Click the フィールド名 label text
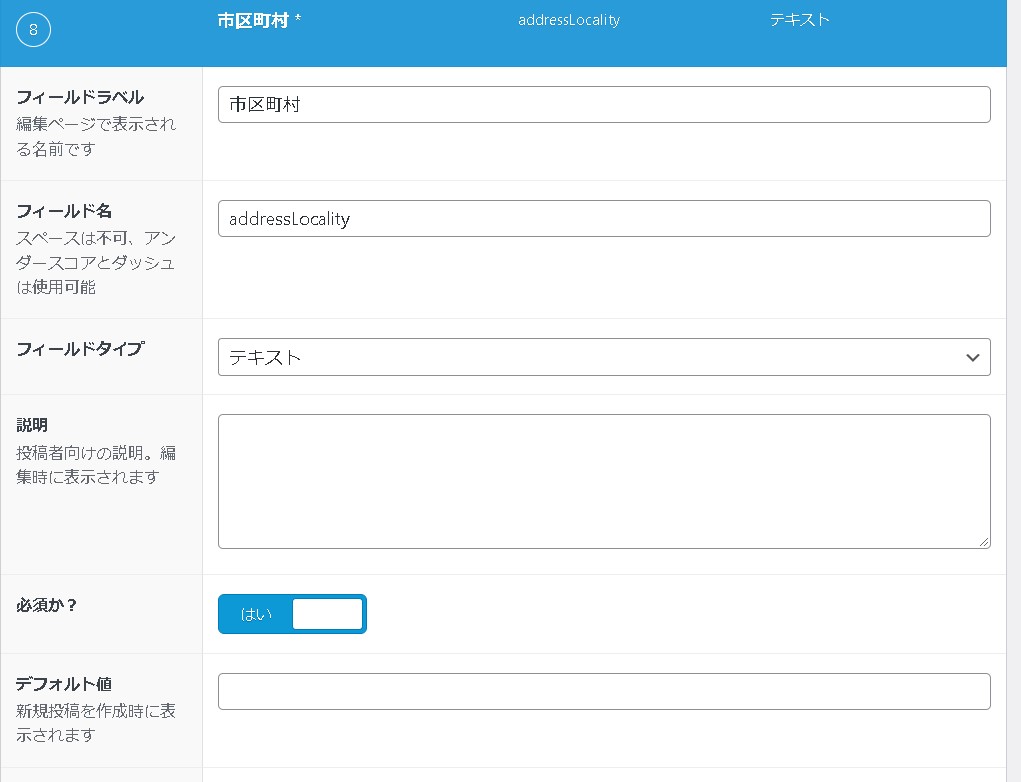The image size is (1021, 782). tap(64, 211)
